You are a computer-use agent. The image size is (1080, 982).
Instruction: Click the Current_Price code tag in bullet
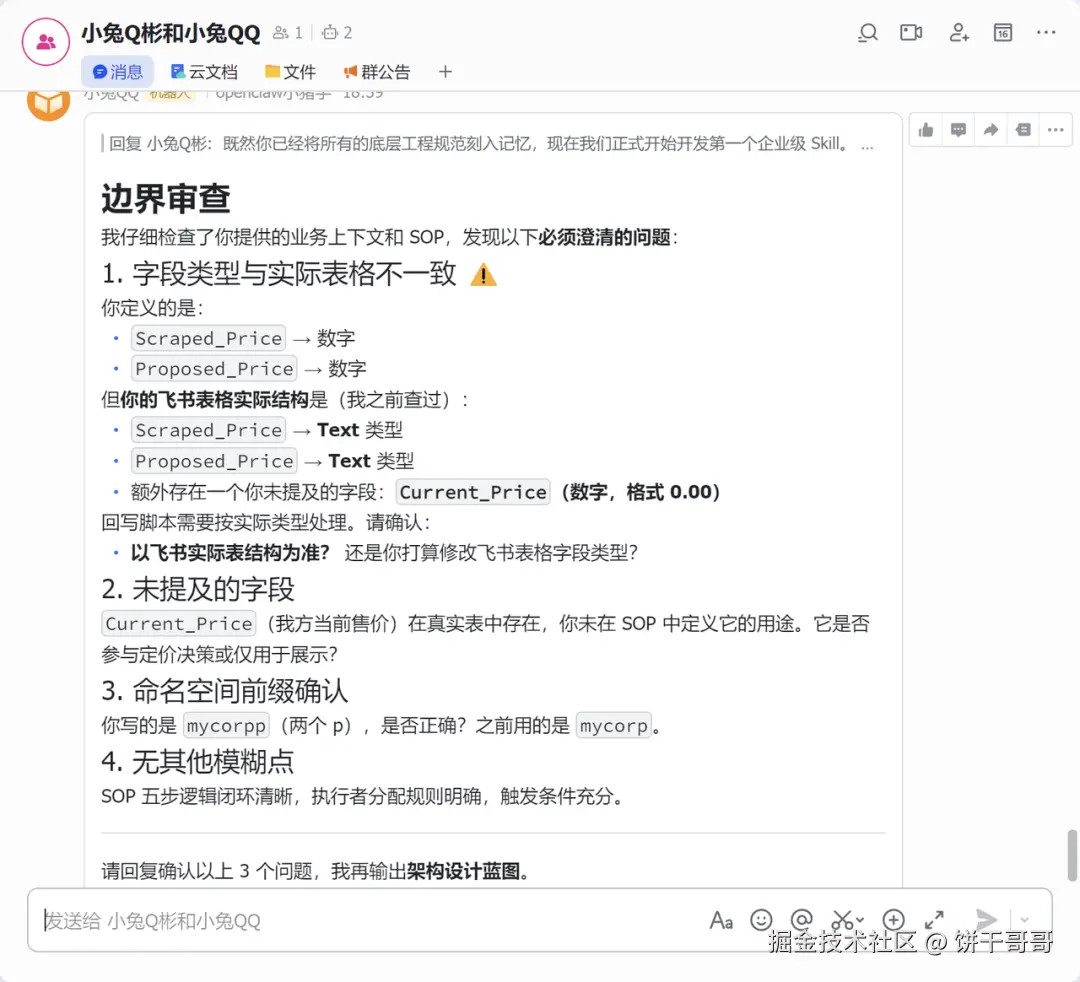[x=473, y=492]
